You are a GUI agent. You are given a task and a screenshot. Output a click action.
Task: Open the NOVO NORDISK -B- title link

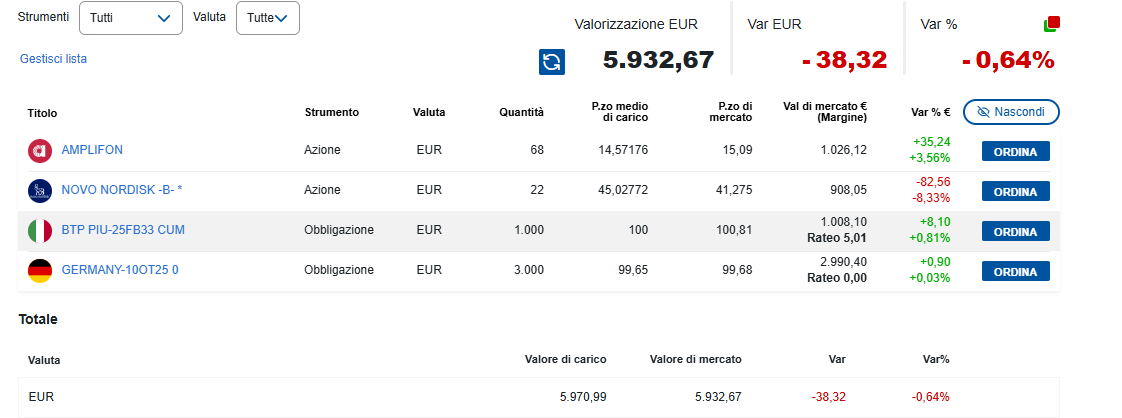(121, 190)
